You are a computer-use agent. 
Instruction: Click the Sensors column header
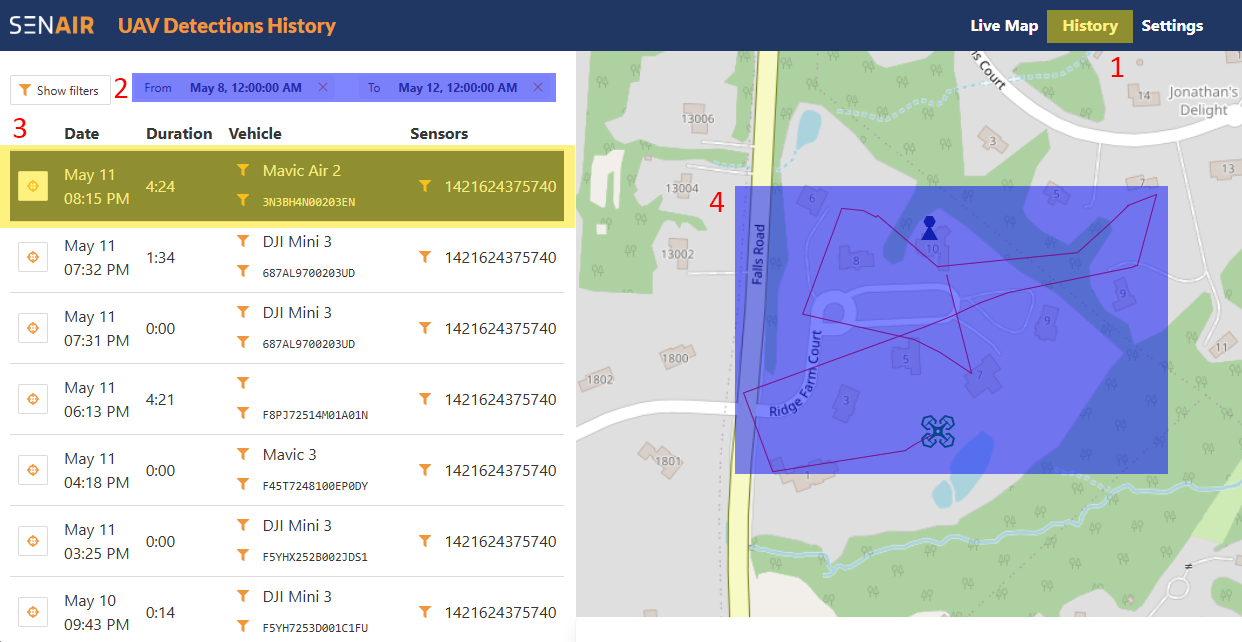439,133
